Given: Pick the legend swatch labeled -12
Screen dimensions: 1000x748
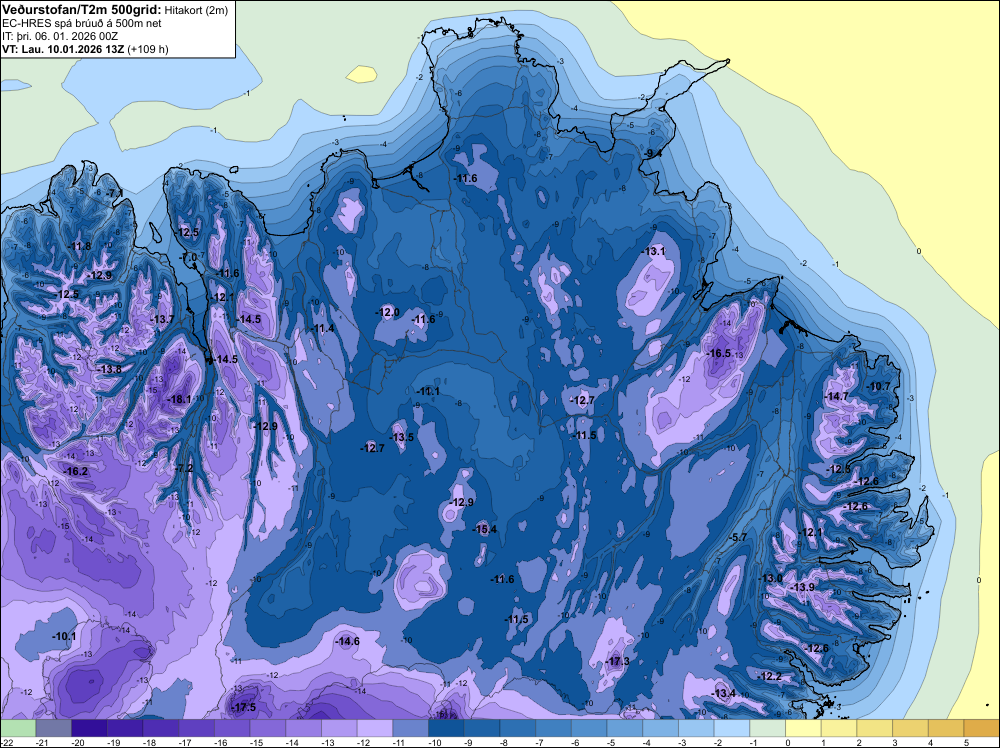Looking at the screenshot, I should click(375, 728).
